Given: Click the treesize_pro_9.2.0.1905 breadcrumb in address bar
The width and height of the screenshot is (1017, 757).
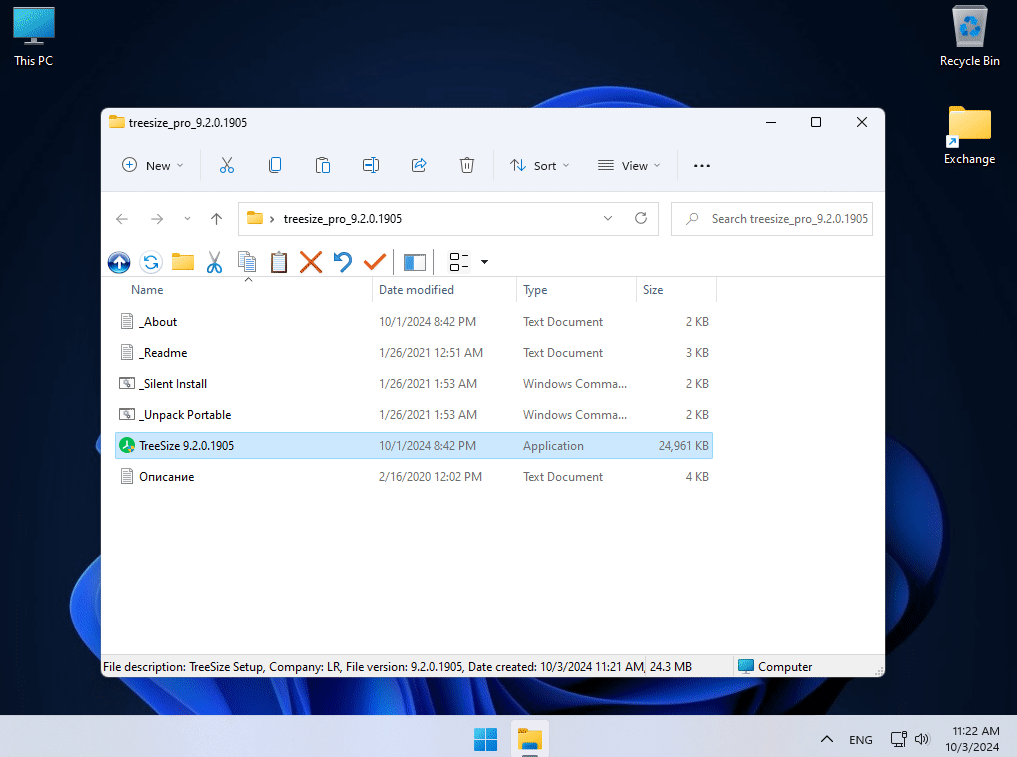Looking at the screenshot, I should click(342, 219).
